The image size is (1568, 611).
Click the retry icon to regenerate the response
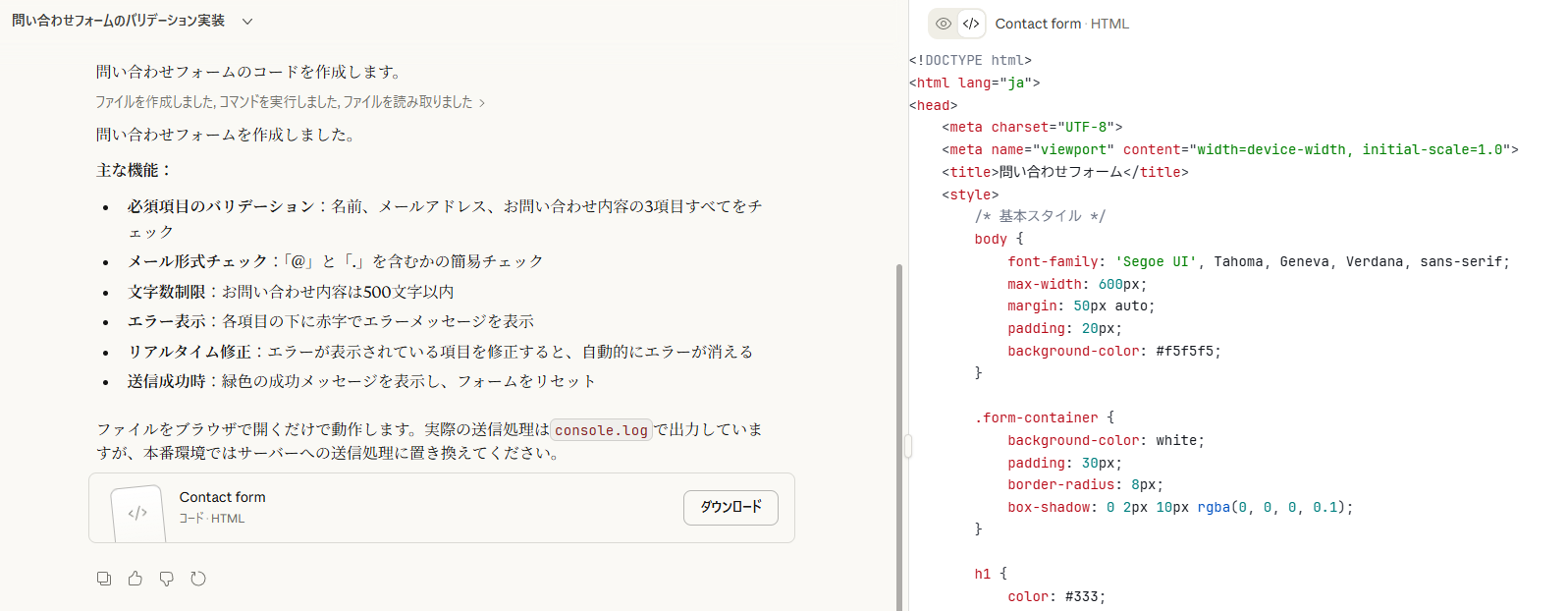coord(198,579)
